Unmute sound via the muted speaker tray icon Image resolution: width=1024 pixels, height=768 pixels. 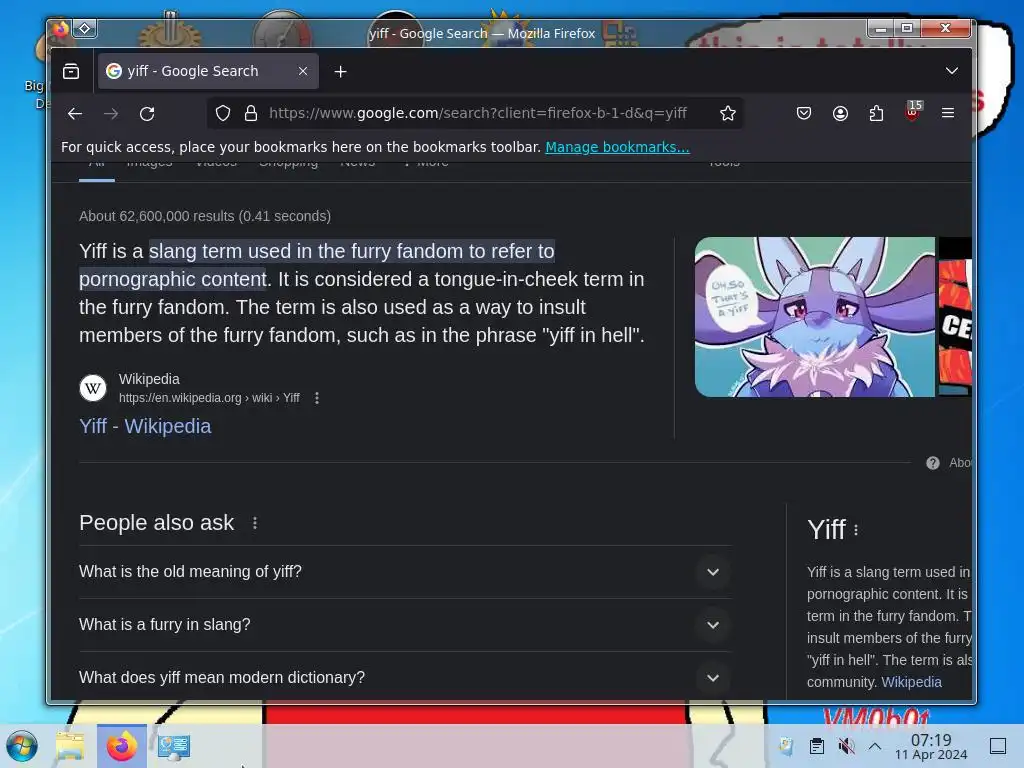[x=846, y=746]
